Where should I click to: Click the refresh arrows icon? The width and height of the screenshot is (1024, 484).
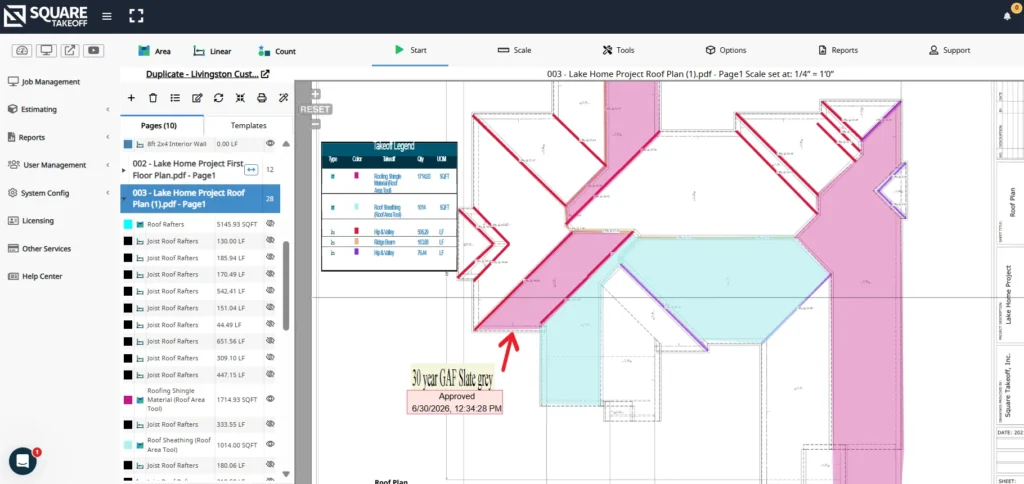tap(219, 98)
